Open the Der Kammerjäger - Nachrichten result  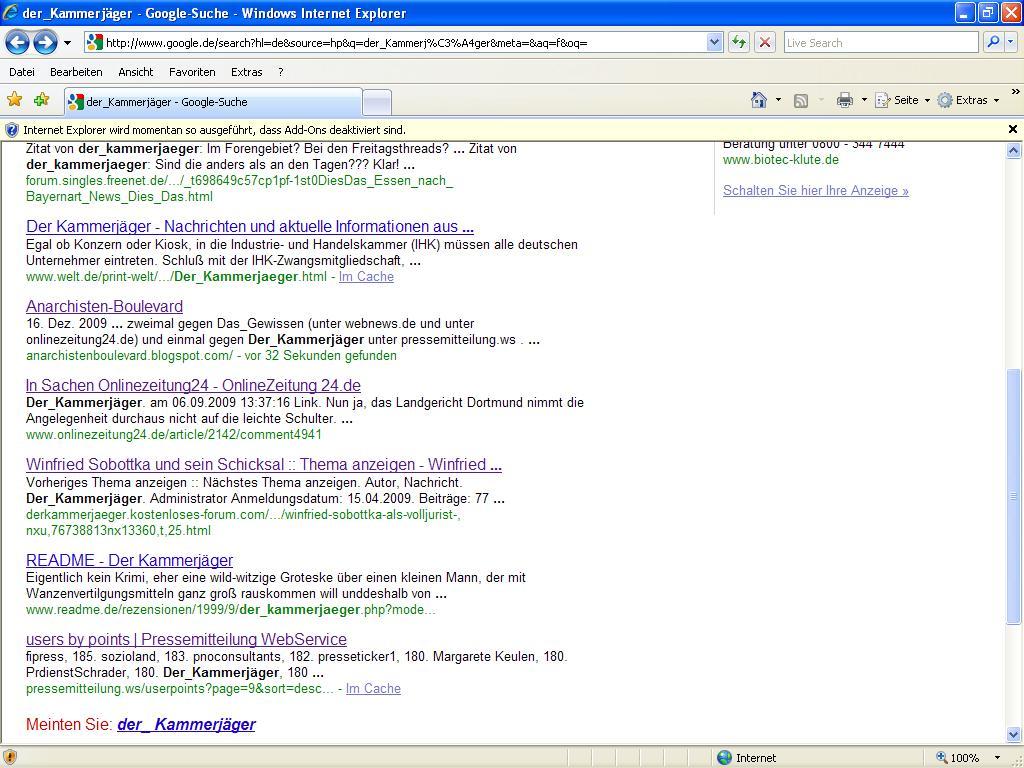tap(249, 227)
